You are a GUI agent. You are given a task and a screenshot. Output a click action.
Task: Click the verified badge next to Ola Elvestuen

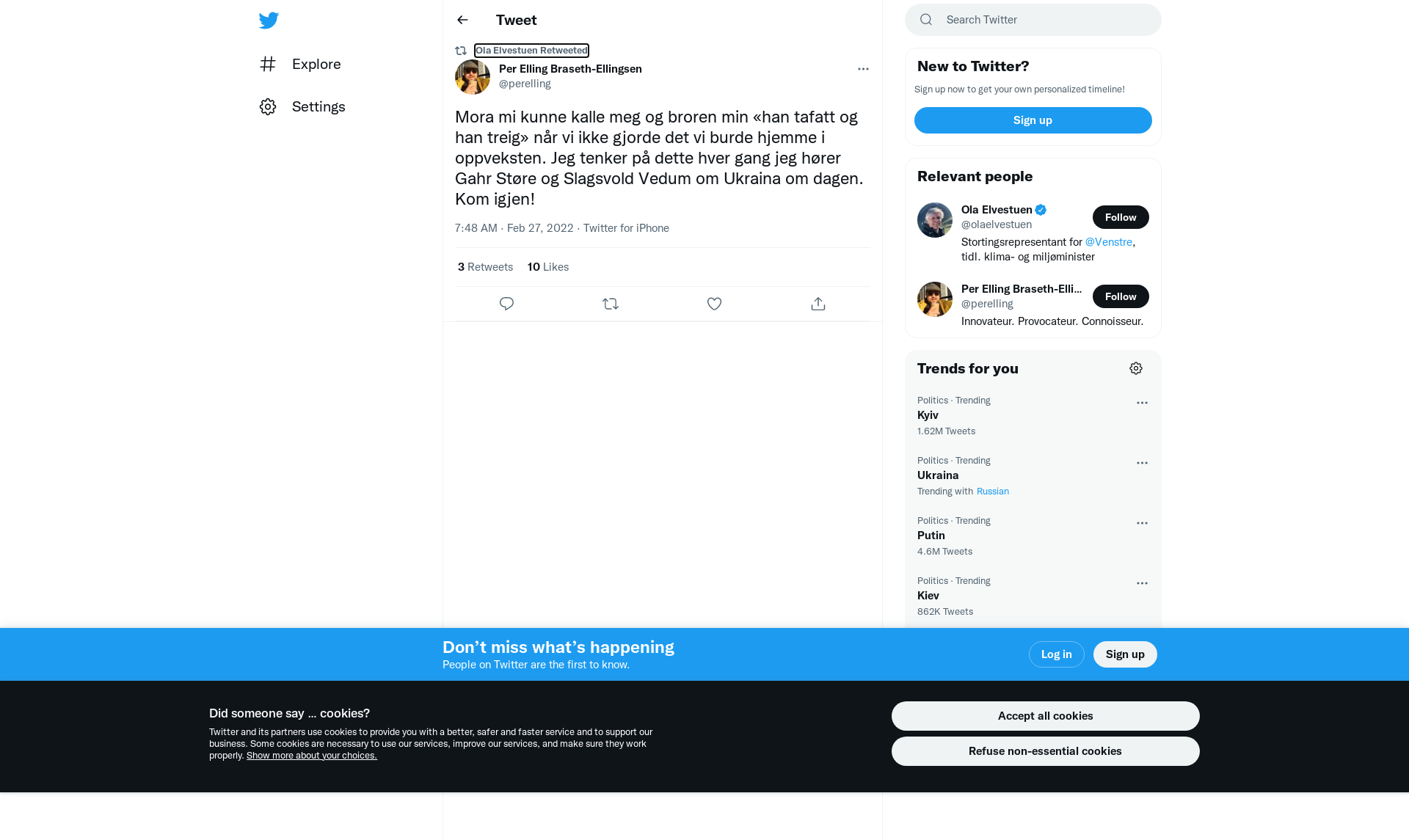1041,210
